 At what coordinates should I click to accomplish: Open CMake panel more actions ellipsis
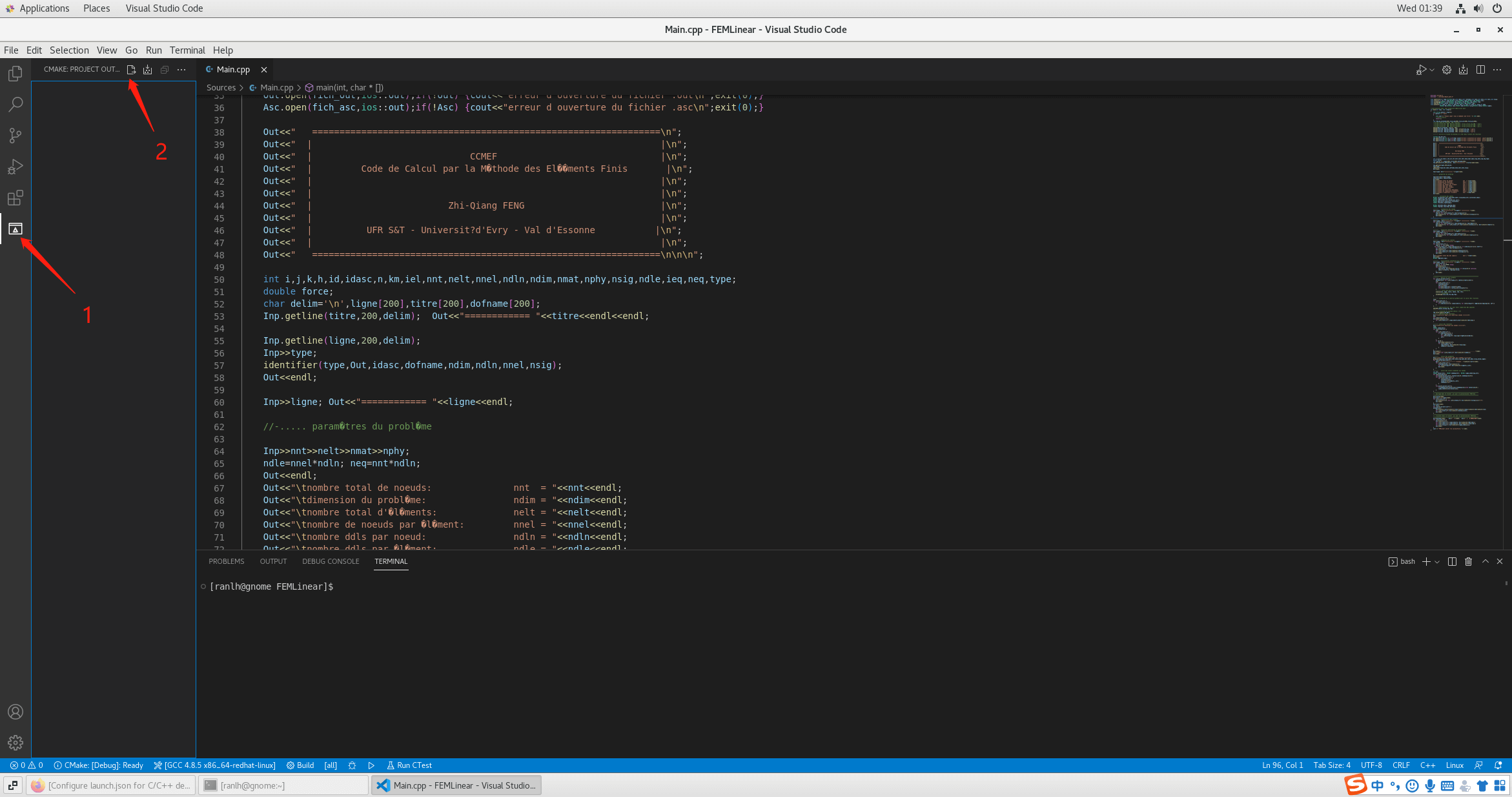181,70
